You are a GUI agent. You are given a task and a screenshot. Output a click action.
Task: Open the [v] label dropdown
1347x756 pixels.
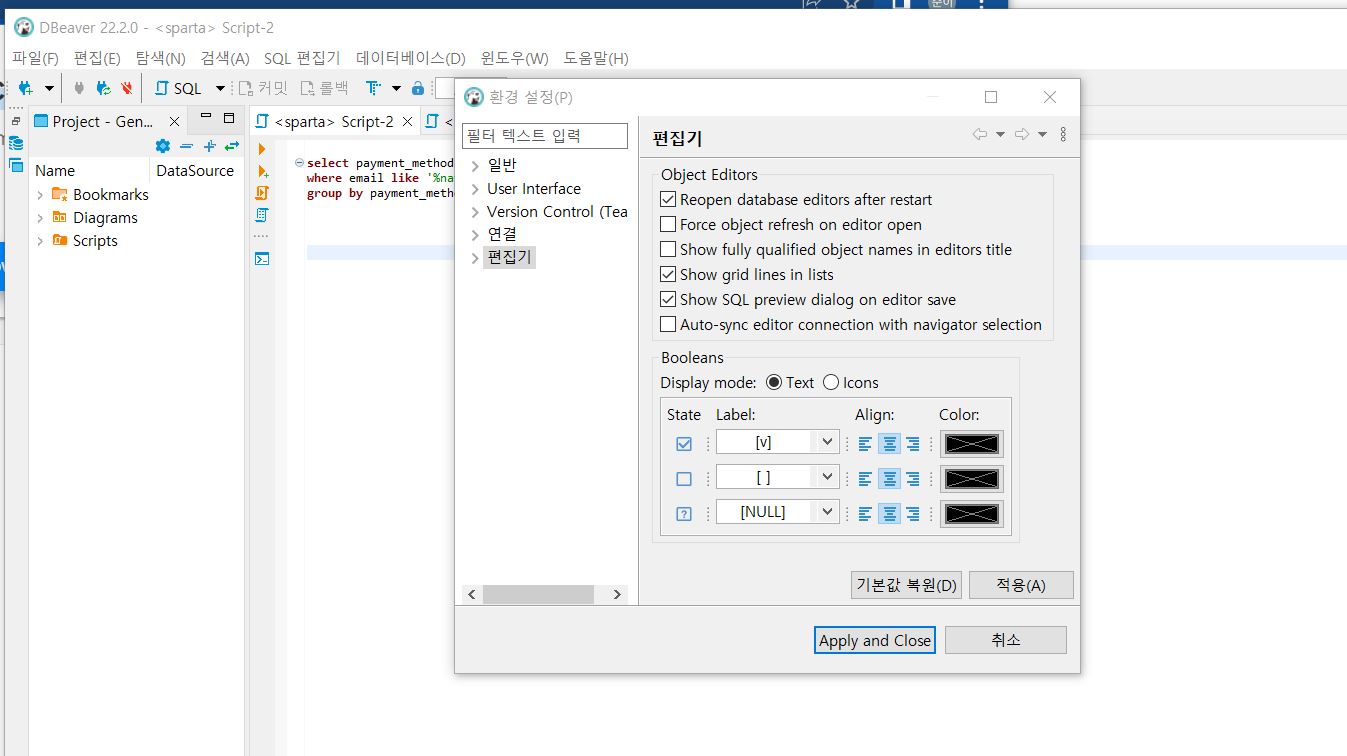(x=827, y=442)
